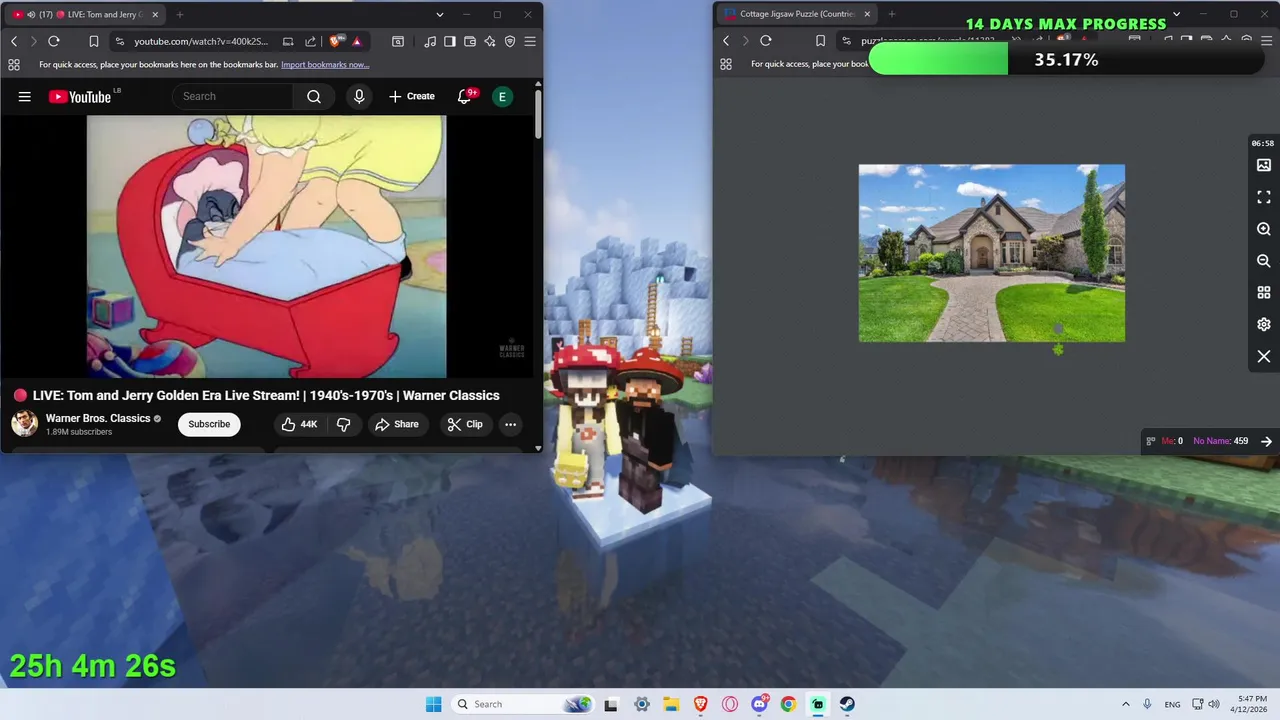Open Brave main menu in YouTube window
Viewport: 1280px width, 720px height.
pyautogui.click(x=530, y=41)
